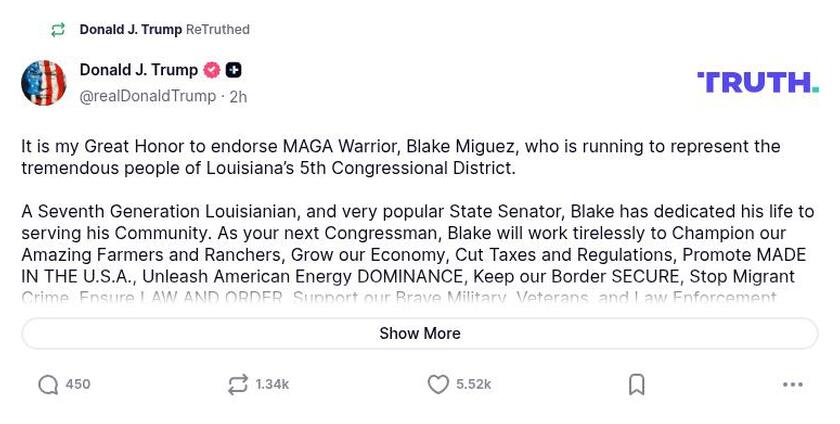Viewport: 840px width, 424px height.
Task: Click the small Donald J. Trump ReTruthed name
Action: pos(131,30)
